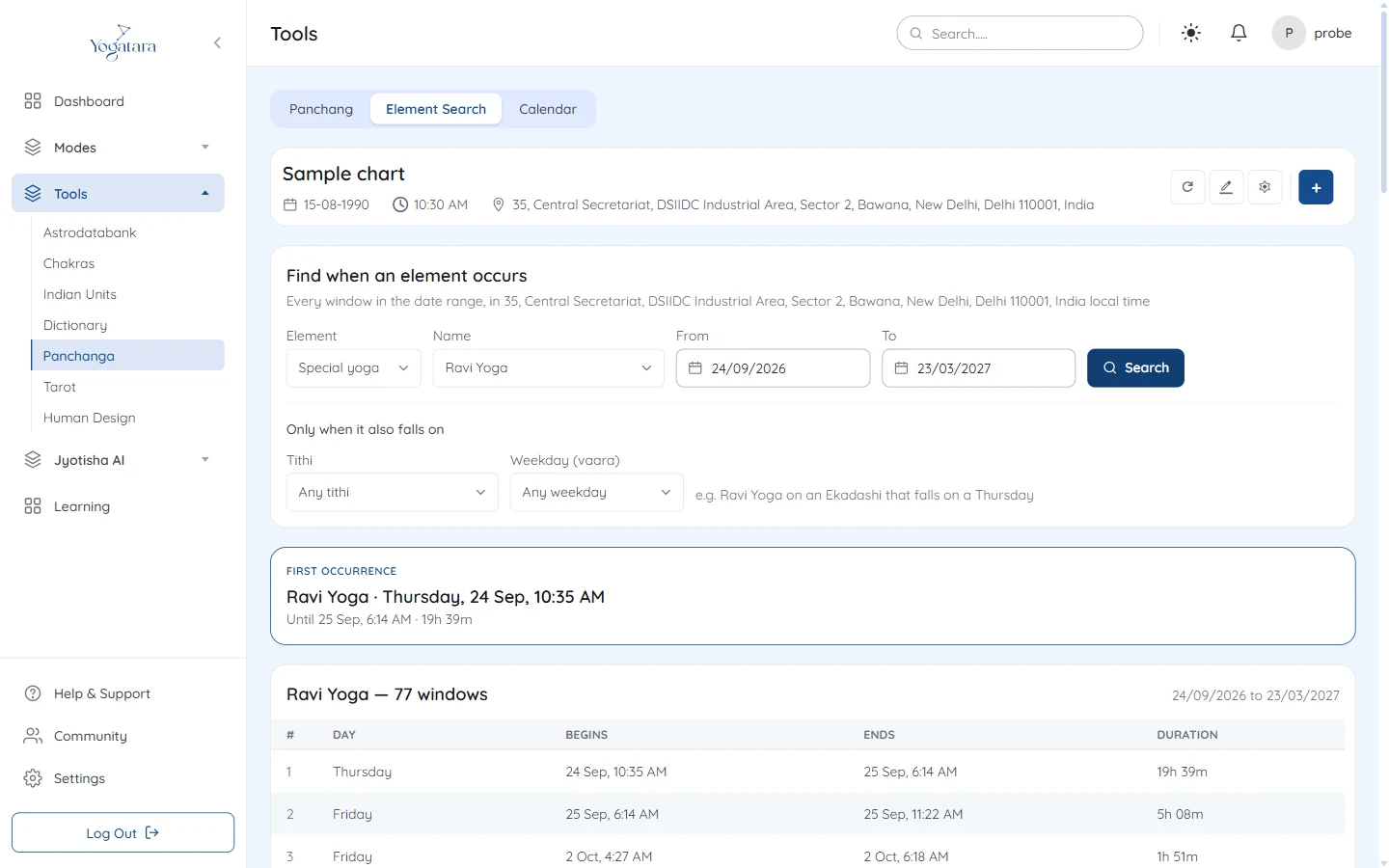The image size is (1389, 868).
Task: Click the ENDS column header
Action: click(x=879, y=735)
